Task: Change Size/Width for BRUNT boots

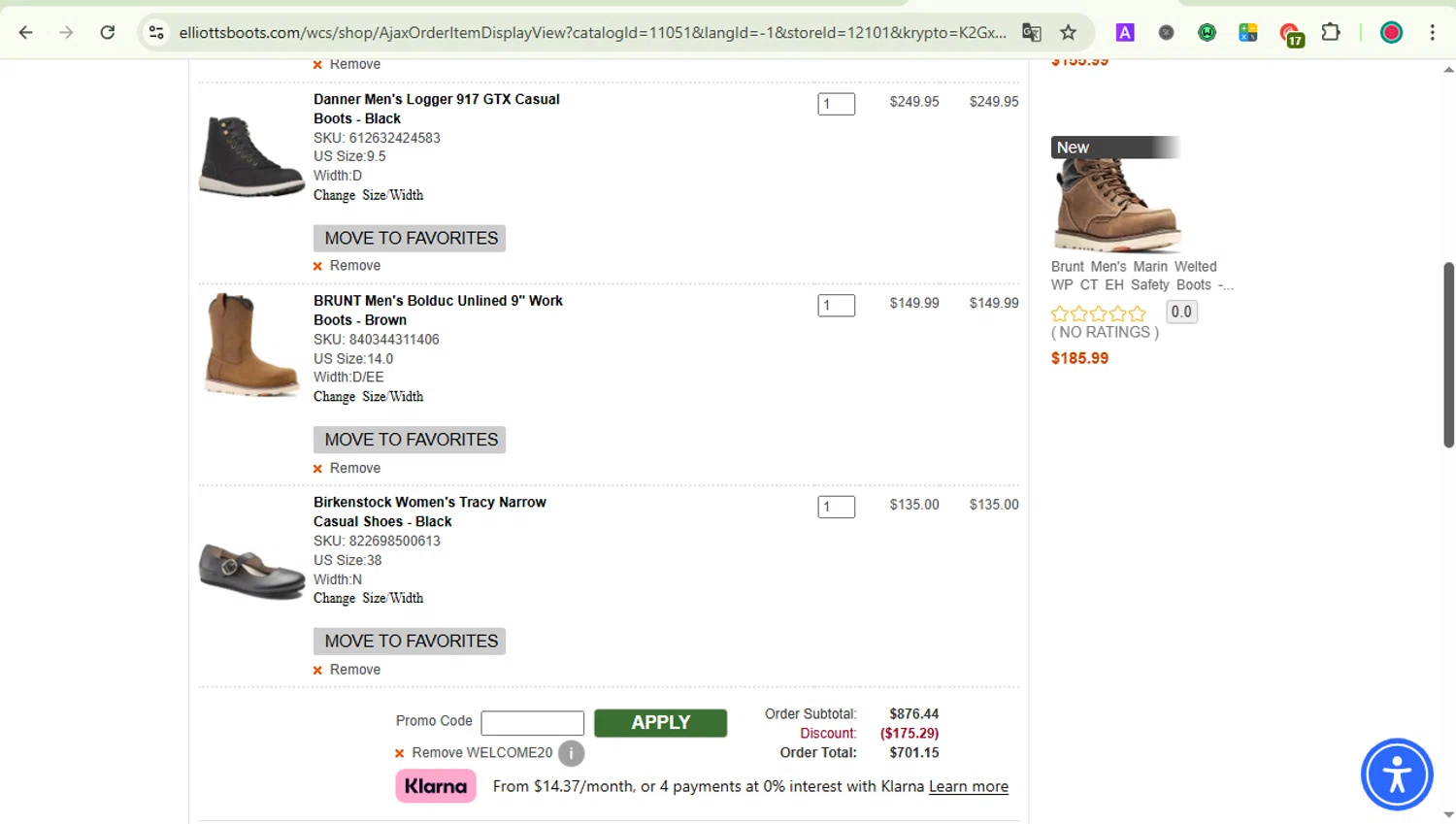Action: coord(369,397)
